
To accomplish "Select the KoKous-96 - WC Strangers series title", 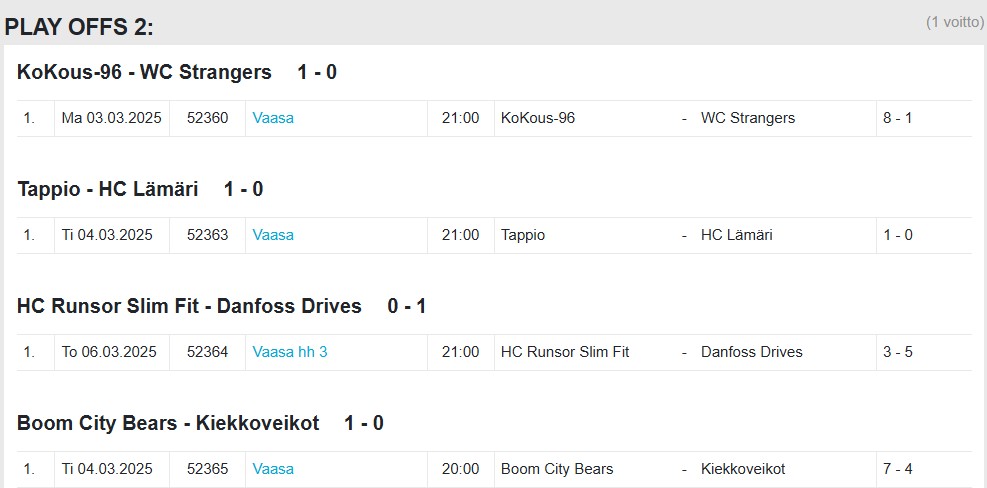I will (x=144, y=72).
